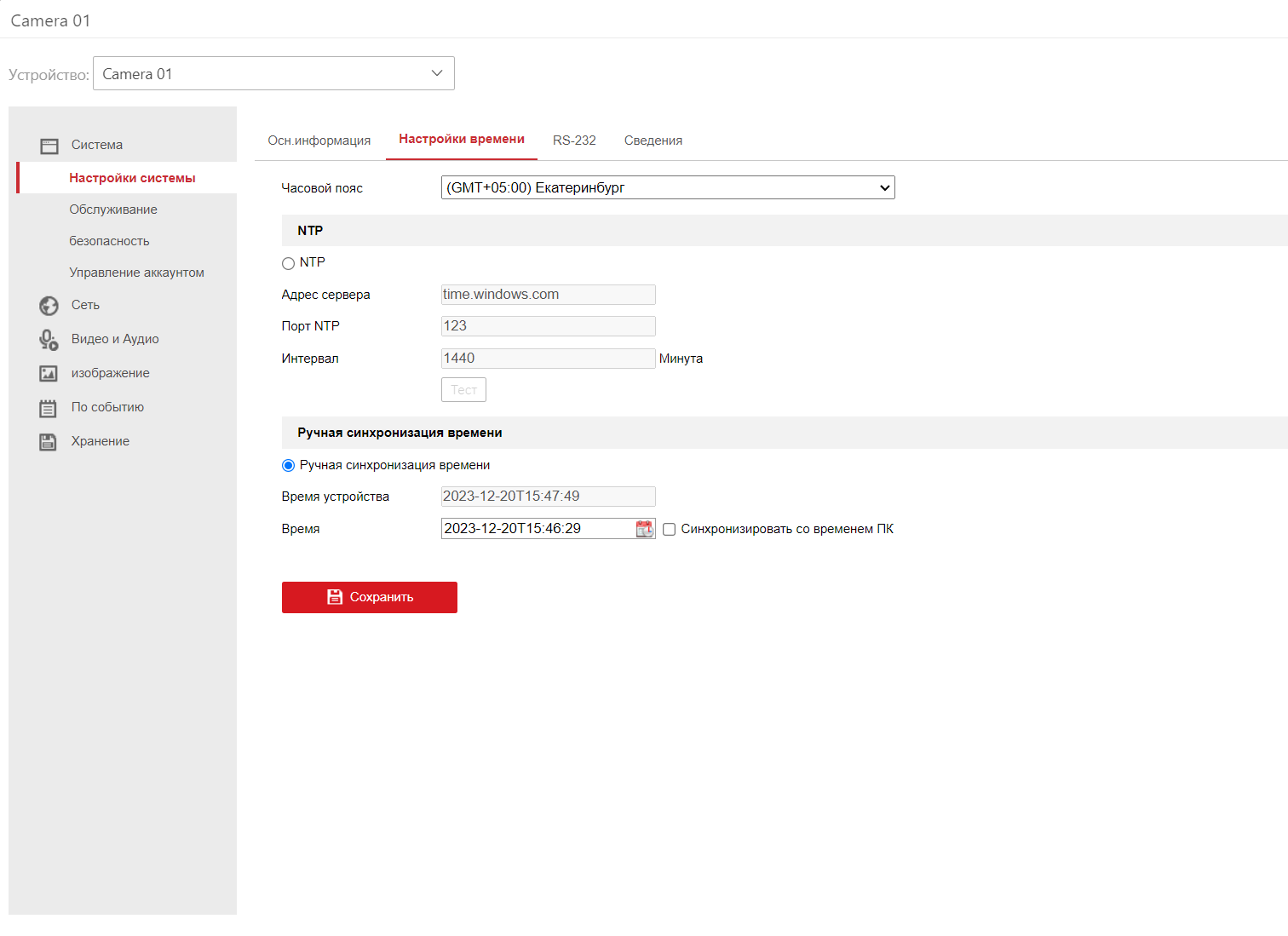This screenshot has width=1288, height=936.
Task: Open the calendar picker in Время field
Action: [645, 529]
